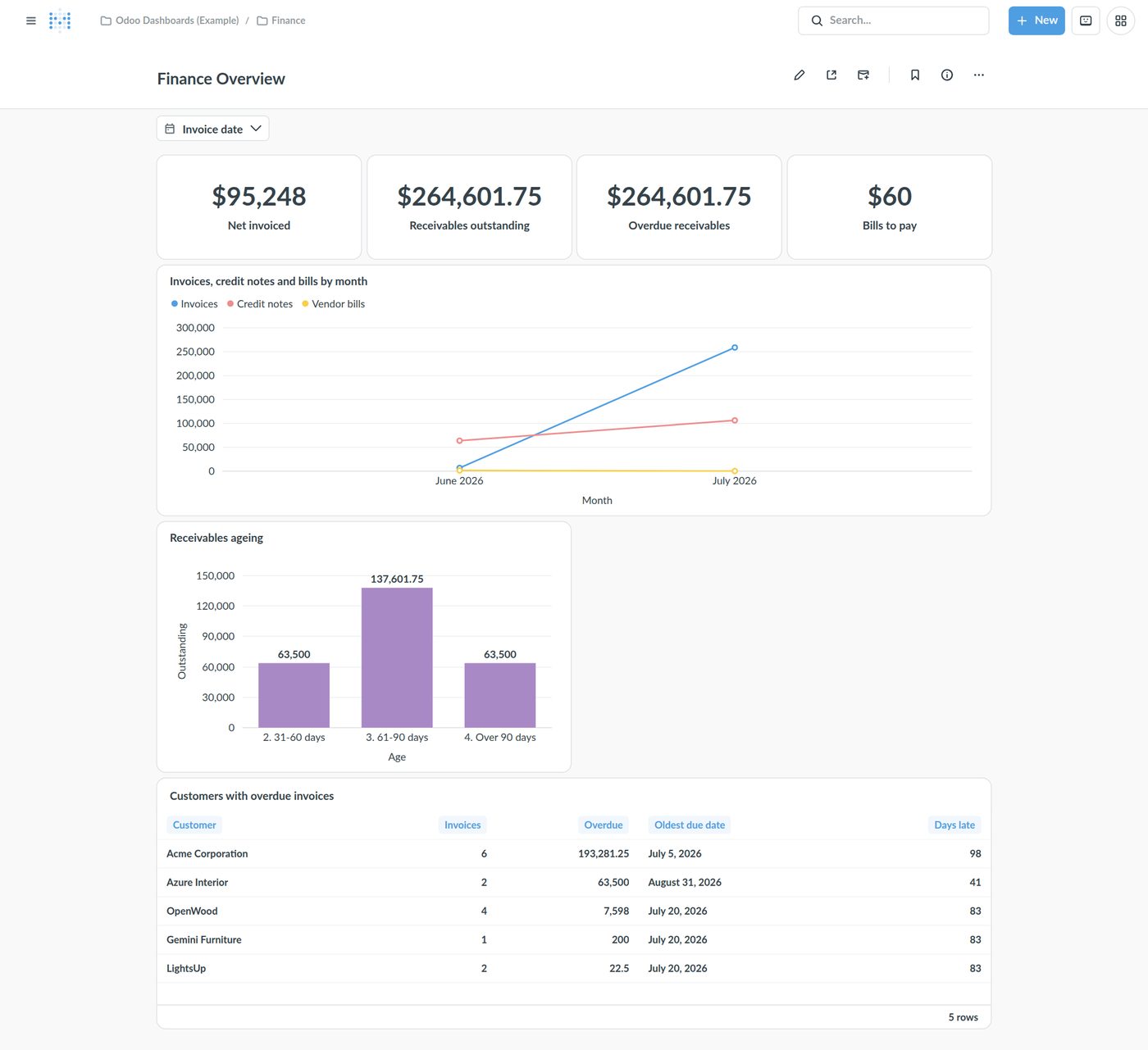Click the 31-60 days purple bar
This screenshot has height=1050, width=1148.
[294, 695]
